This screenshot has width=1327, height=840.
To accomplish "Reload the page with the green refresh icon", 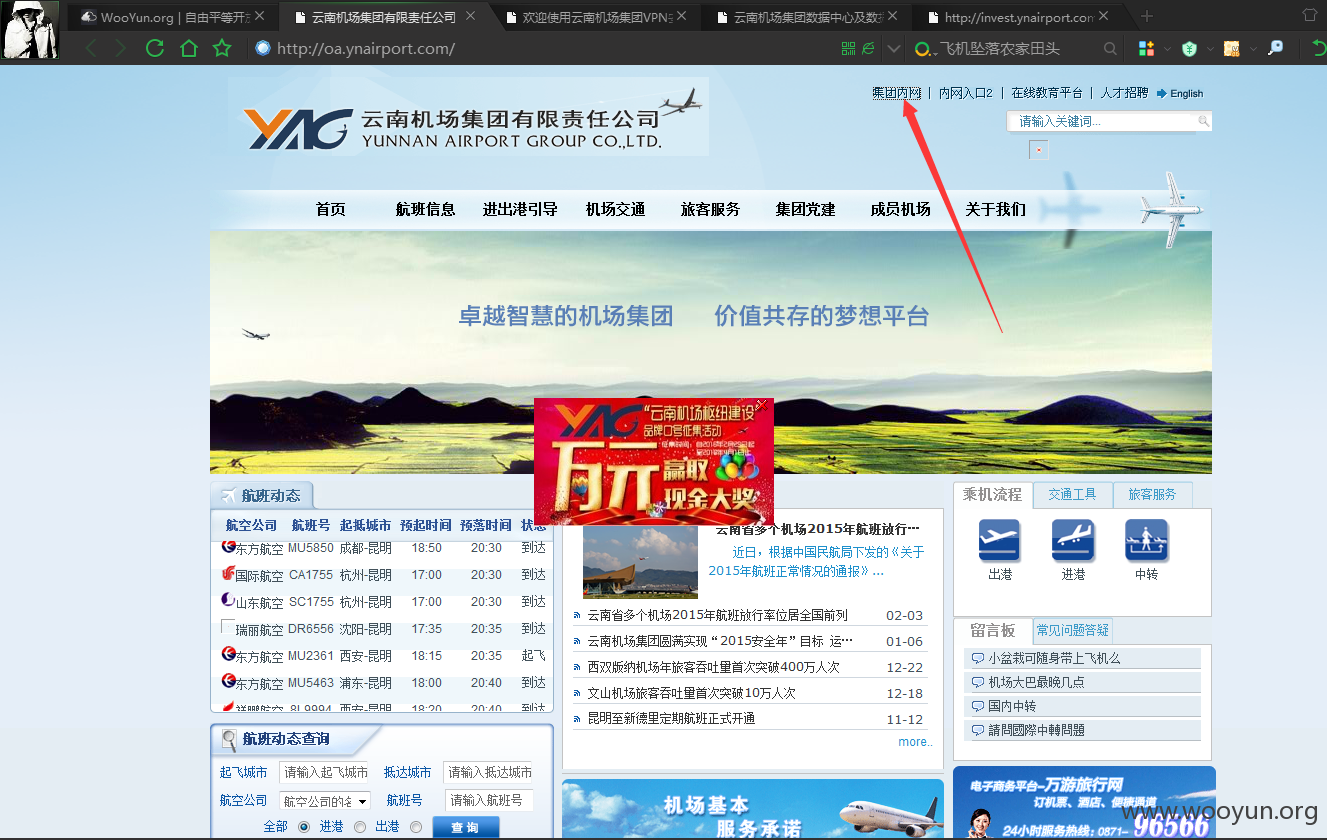I will point(154,48).
